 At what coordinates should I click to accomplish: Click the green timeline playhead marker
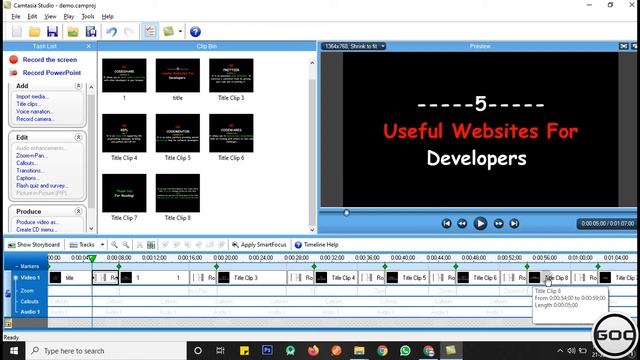(92, 258)
